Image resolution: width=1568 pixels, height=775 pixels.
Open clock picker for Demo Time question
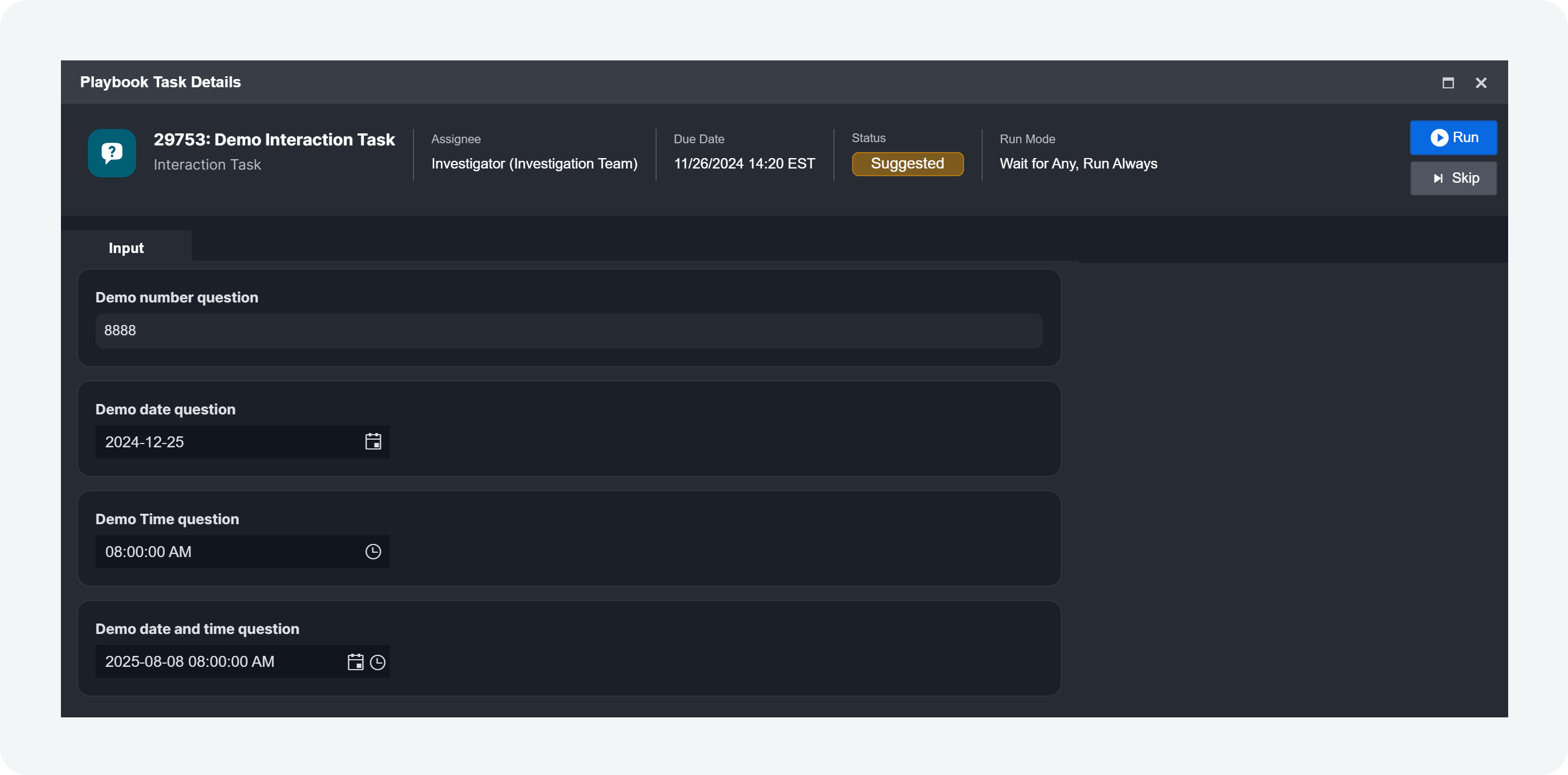coord(373,552)
